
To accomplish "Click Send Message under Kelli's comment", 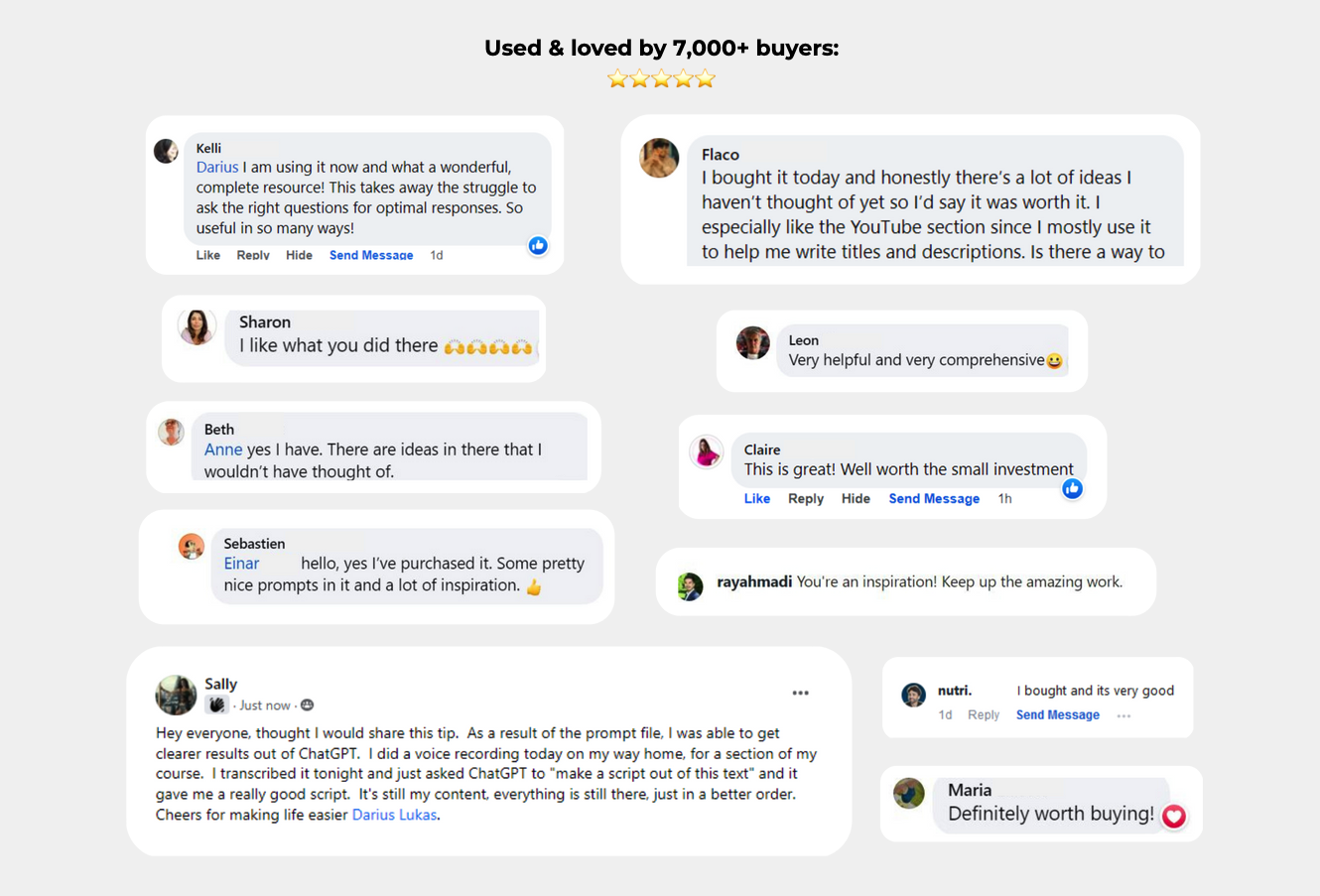I will tap(371, 255).
